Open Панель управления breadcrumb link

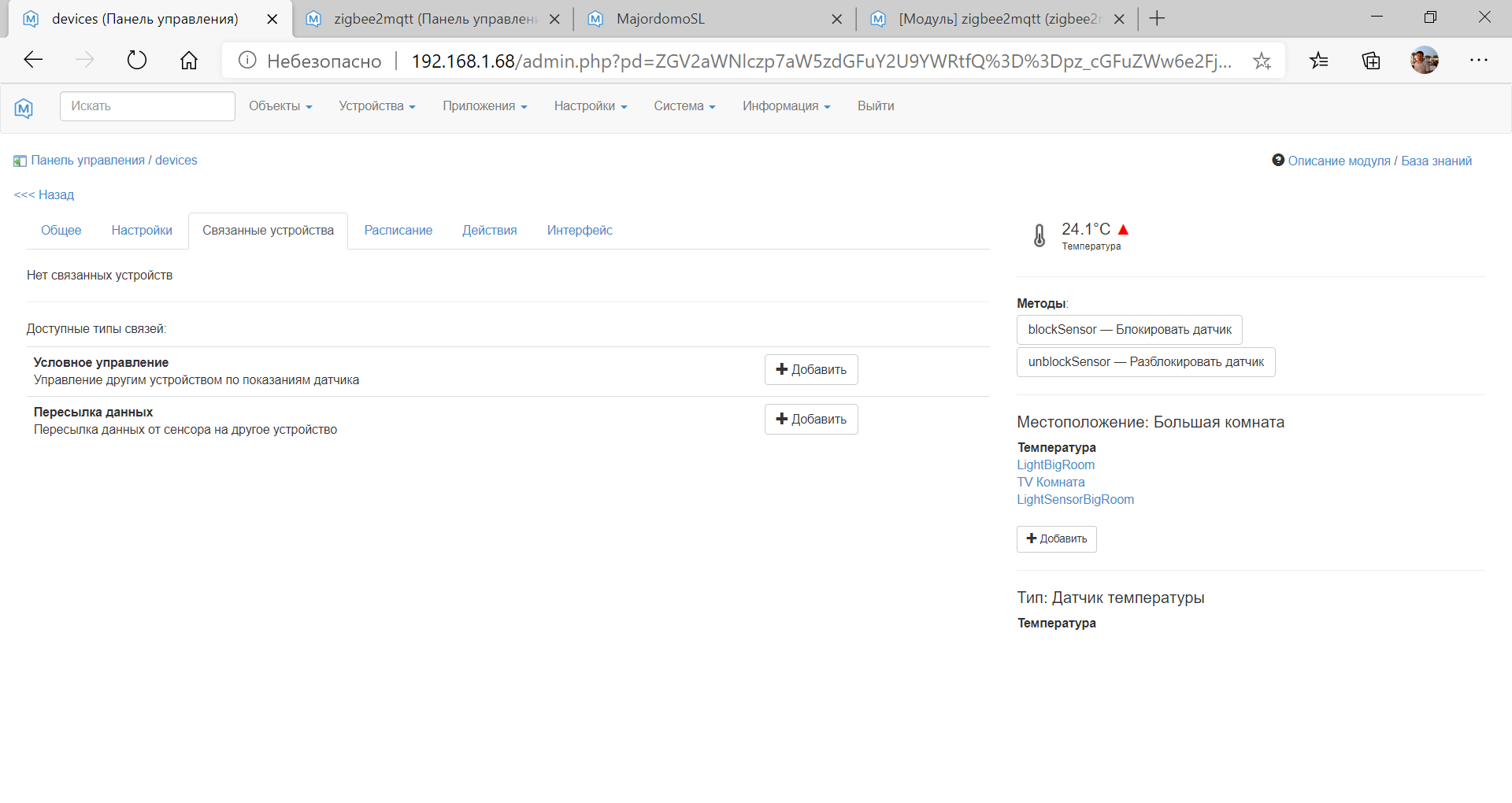(88, 161)
